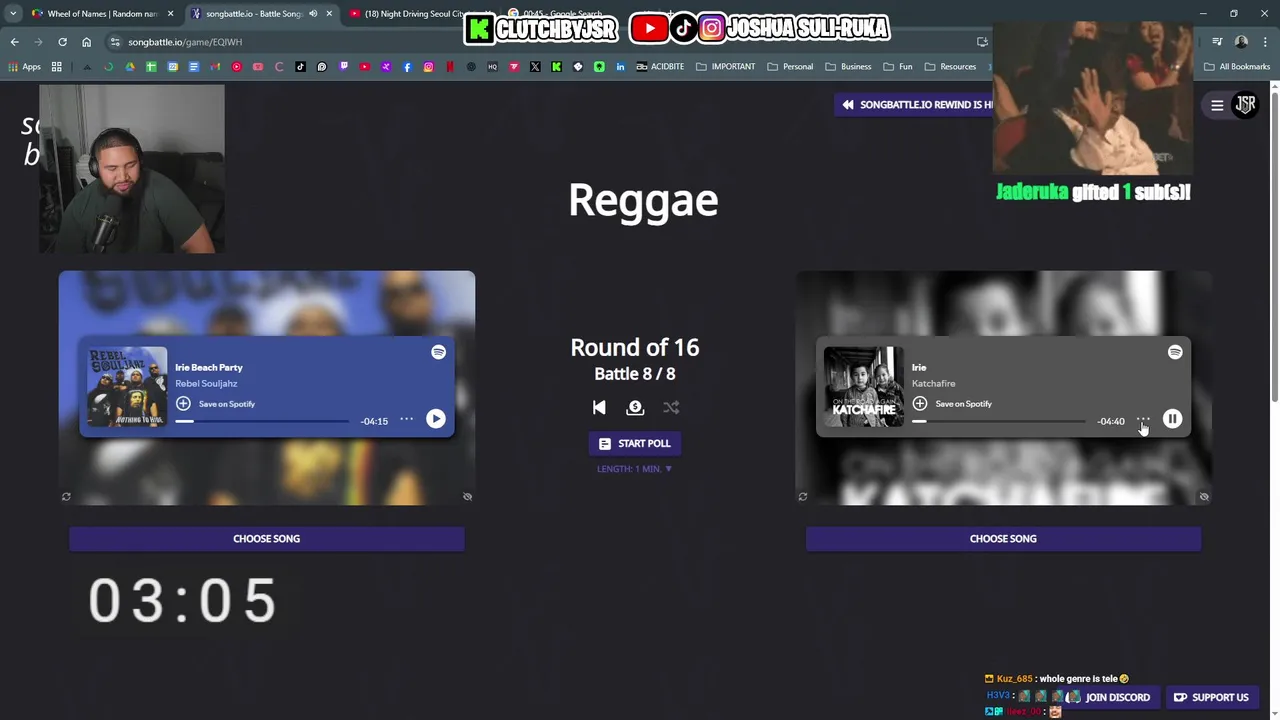
Task: Navigate back in browser history
Action: [x=14, y=42]
